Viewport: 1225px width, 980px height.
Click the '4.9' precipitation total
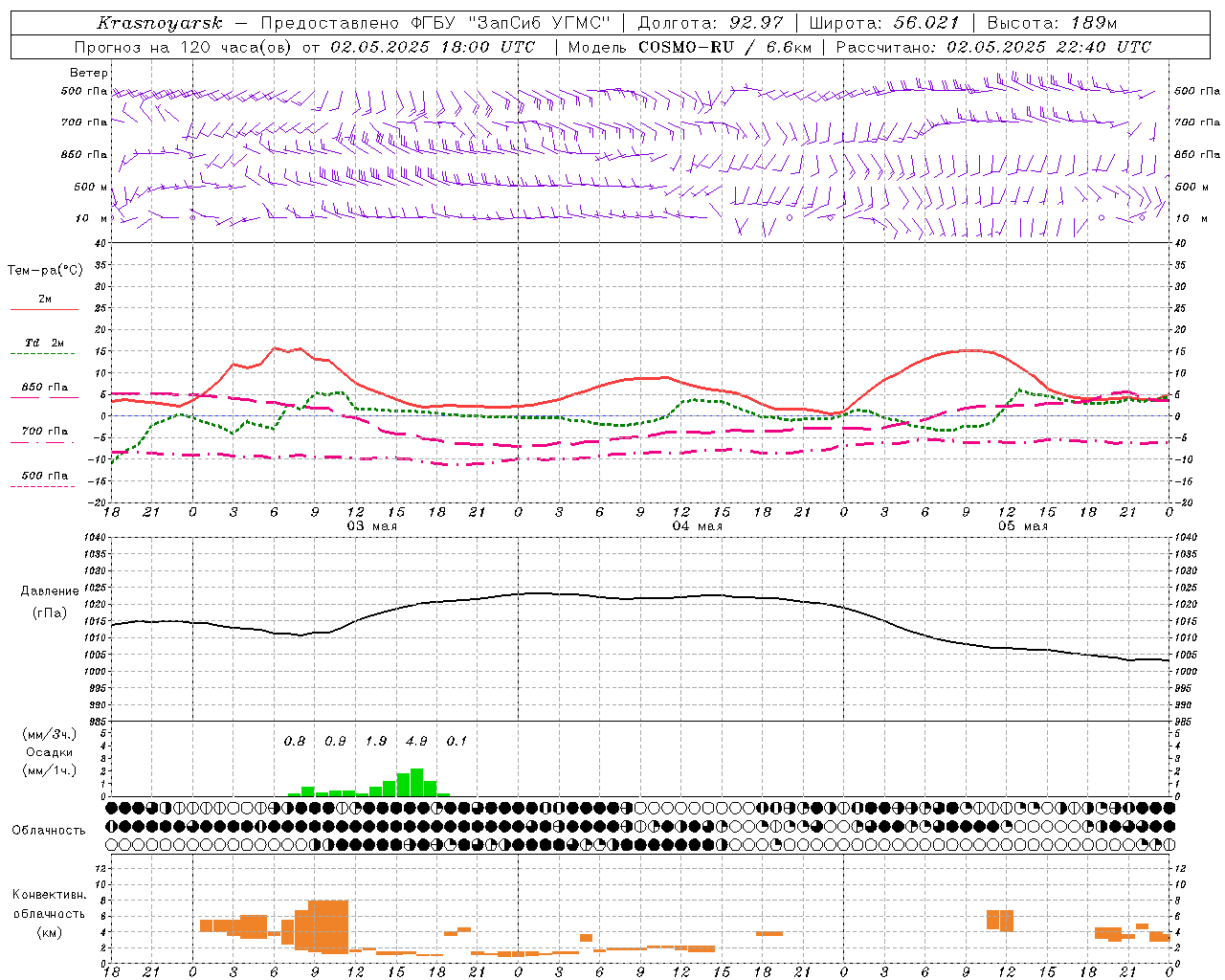coord(416,742)
